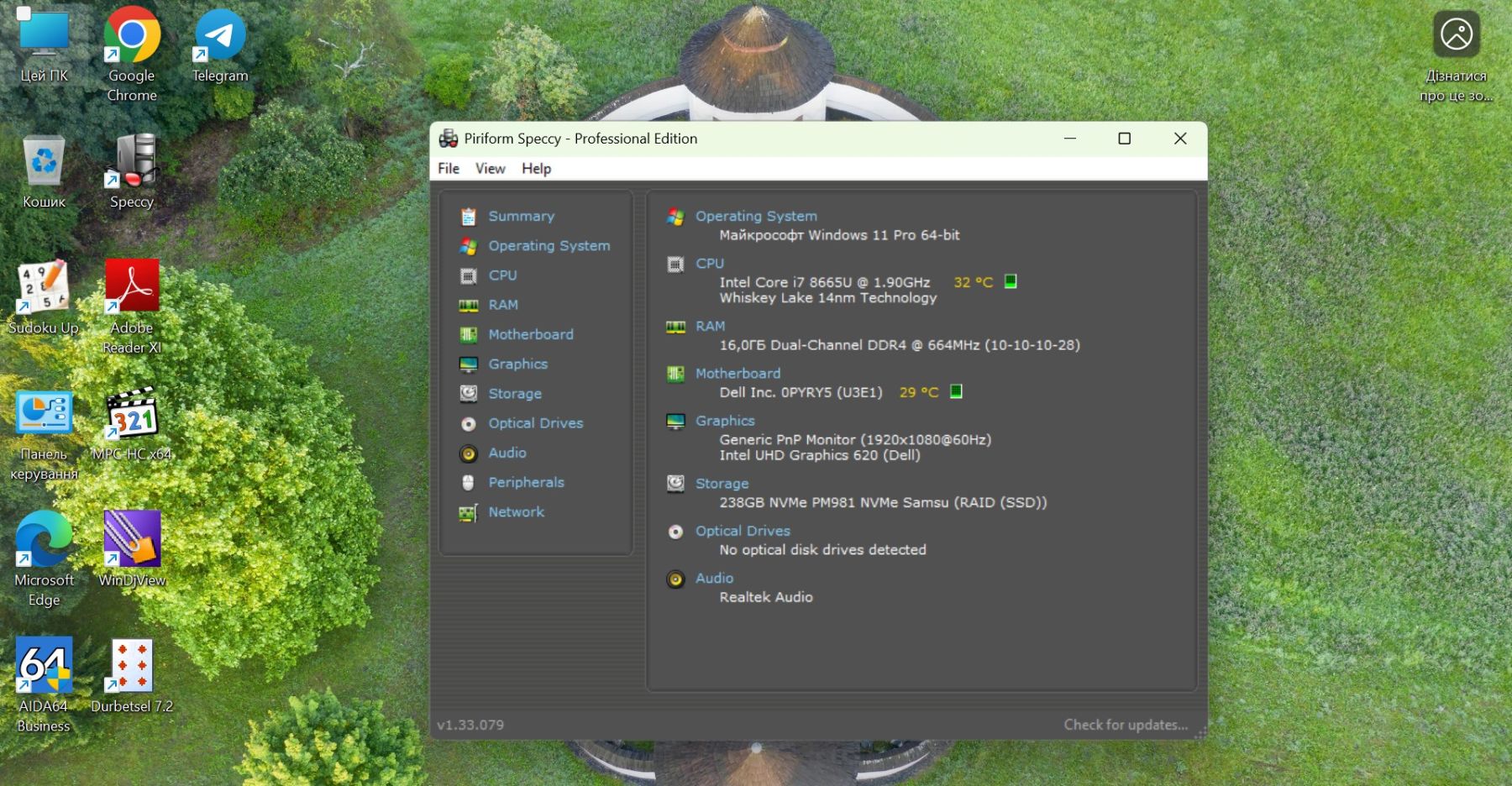Image resolution: width=1512 pixels, height=786 pixels.
Task: Select the Network icon in sidebar
Action: pos(468,512)
